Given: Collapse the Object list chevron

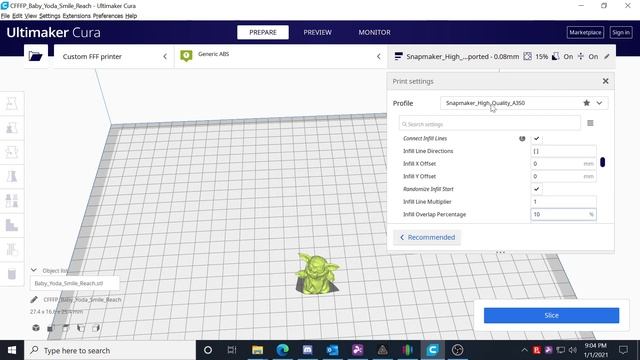Looking at the screenshot, I should point(34,270).
